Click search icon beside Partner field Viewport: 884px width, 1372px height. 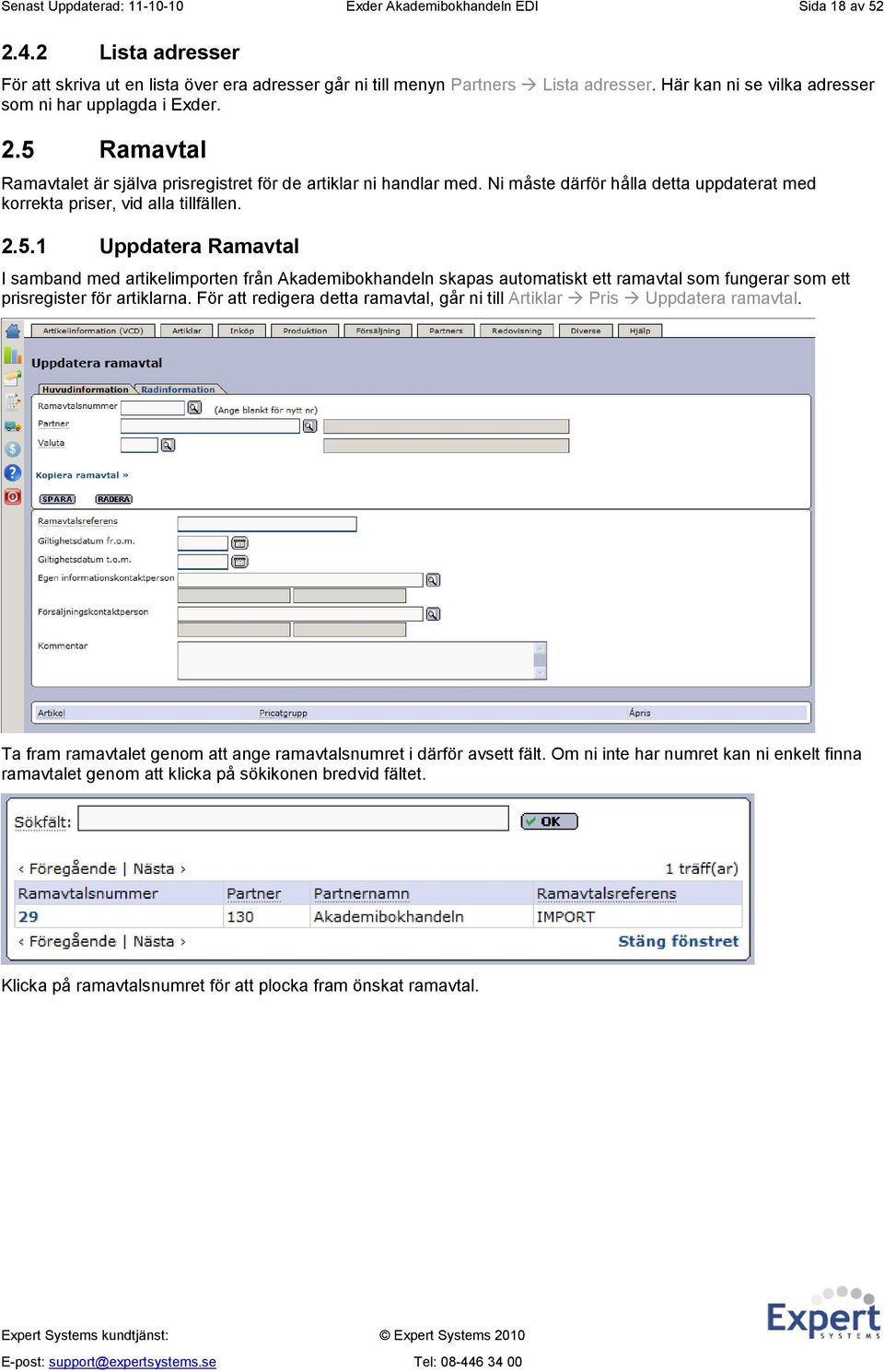coord(309,426)
